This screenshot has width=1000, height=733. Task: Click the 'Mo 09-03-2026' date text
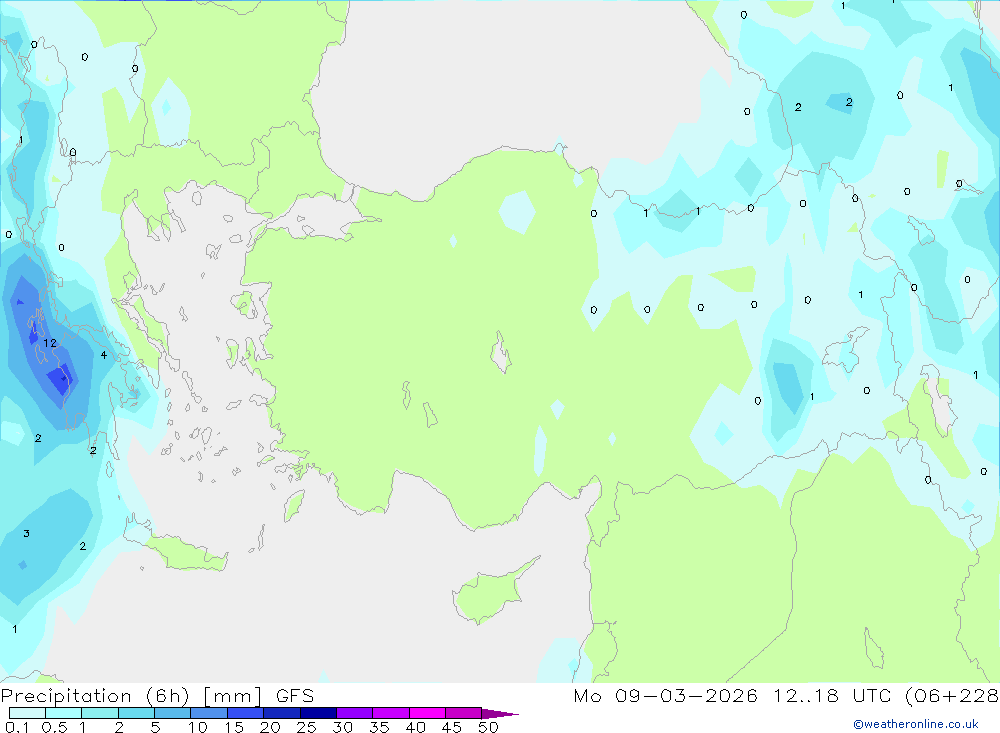pos(665,696)
